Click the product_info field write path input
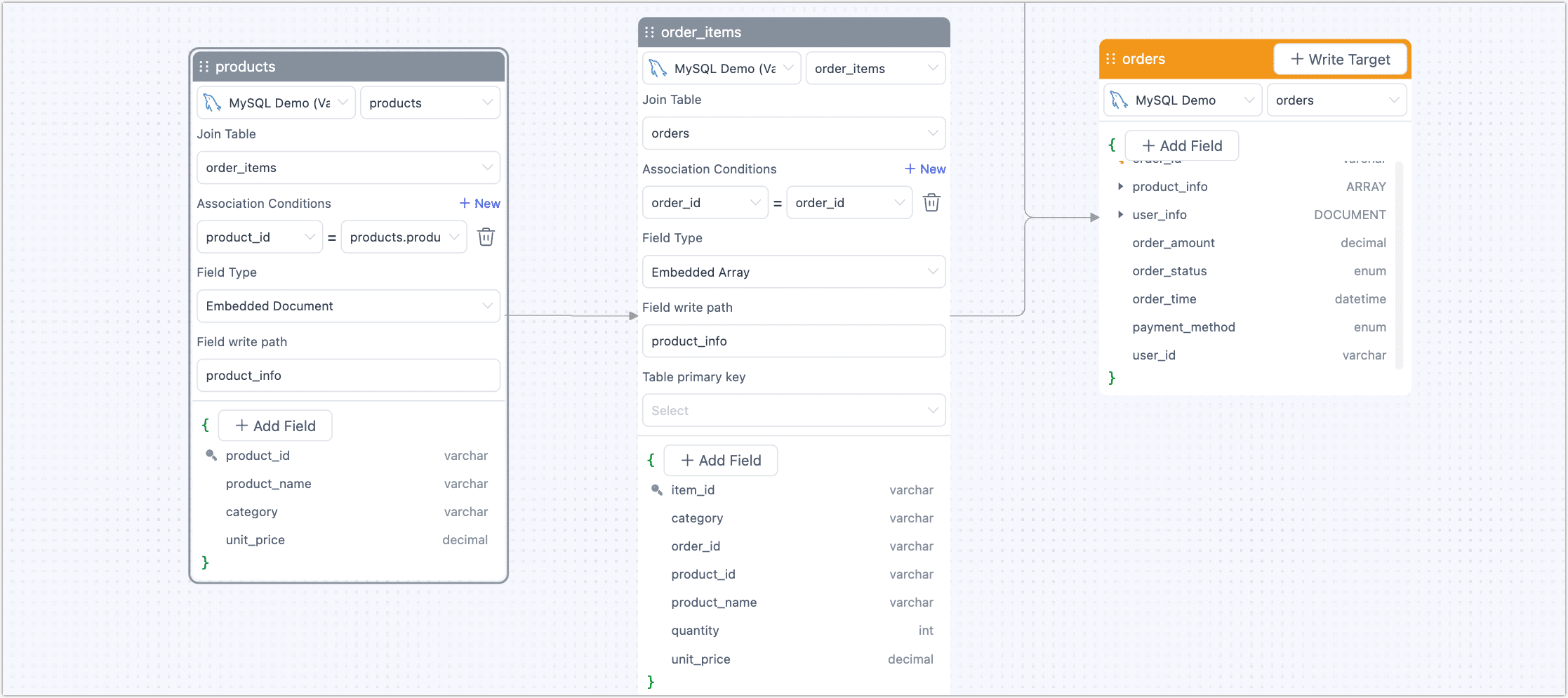 (793, 341)
